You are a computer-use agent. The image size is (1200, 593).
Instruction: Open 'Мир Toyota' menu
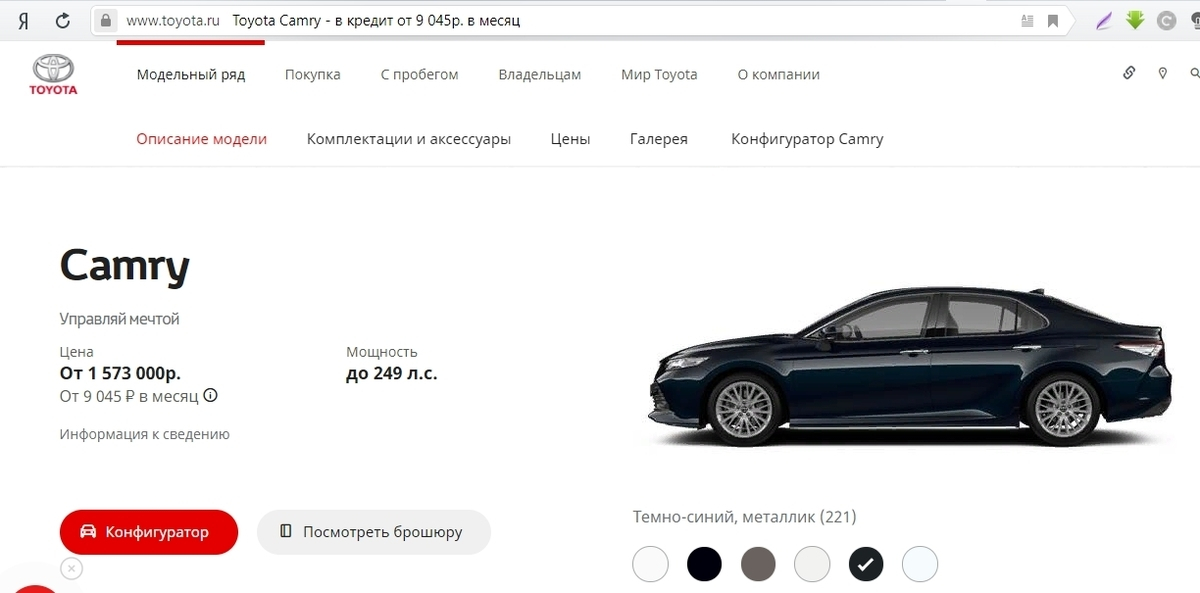pyautogui.click(x=659, y=74)
